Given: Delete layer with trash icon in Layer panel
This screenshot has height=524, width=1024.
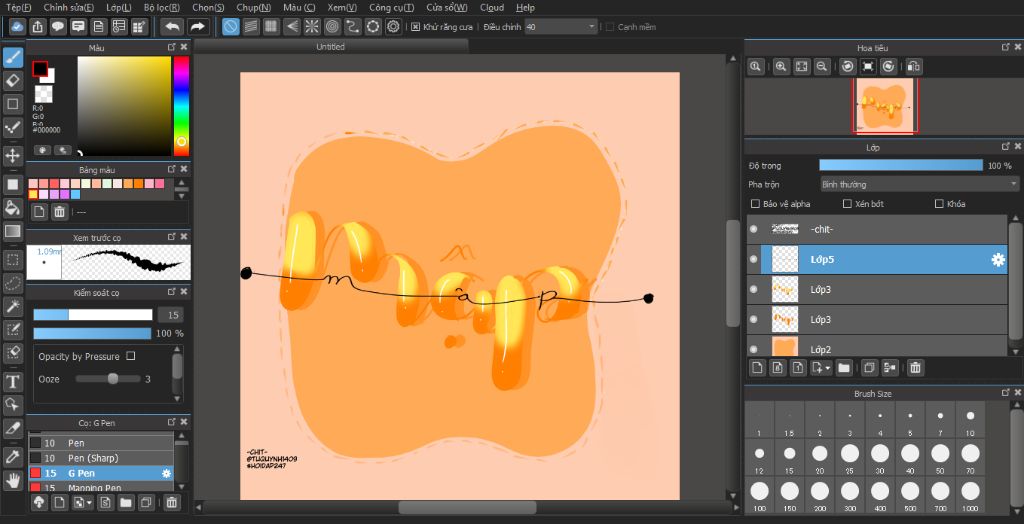Looking at the screenshot, I should coord(915,368).
